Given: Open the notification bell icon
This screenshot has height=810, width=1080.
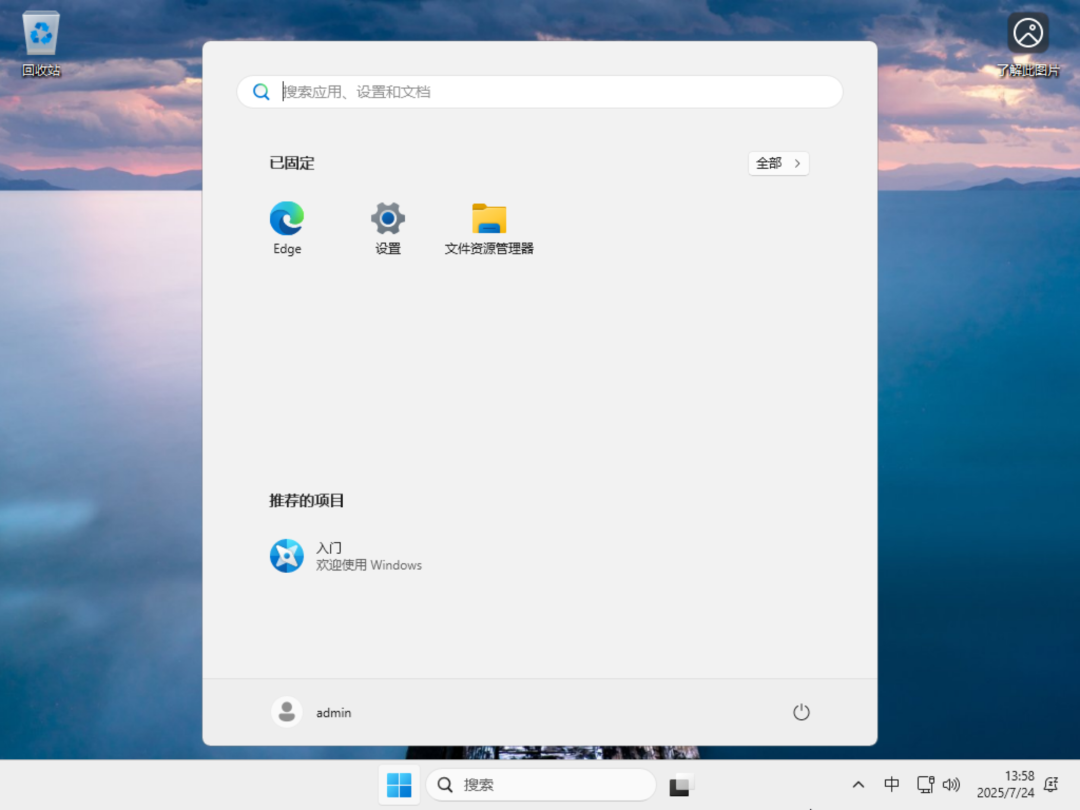Looking at the screenshot, I should point(1051,785).
